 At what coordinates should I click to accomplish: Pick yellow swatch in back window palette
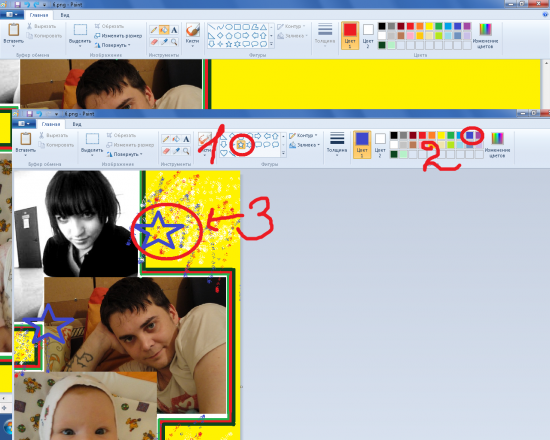429,26
